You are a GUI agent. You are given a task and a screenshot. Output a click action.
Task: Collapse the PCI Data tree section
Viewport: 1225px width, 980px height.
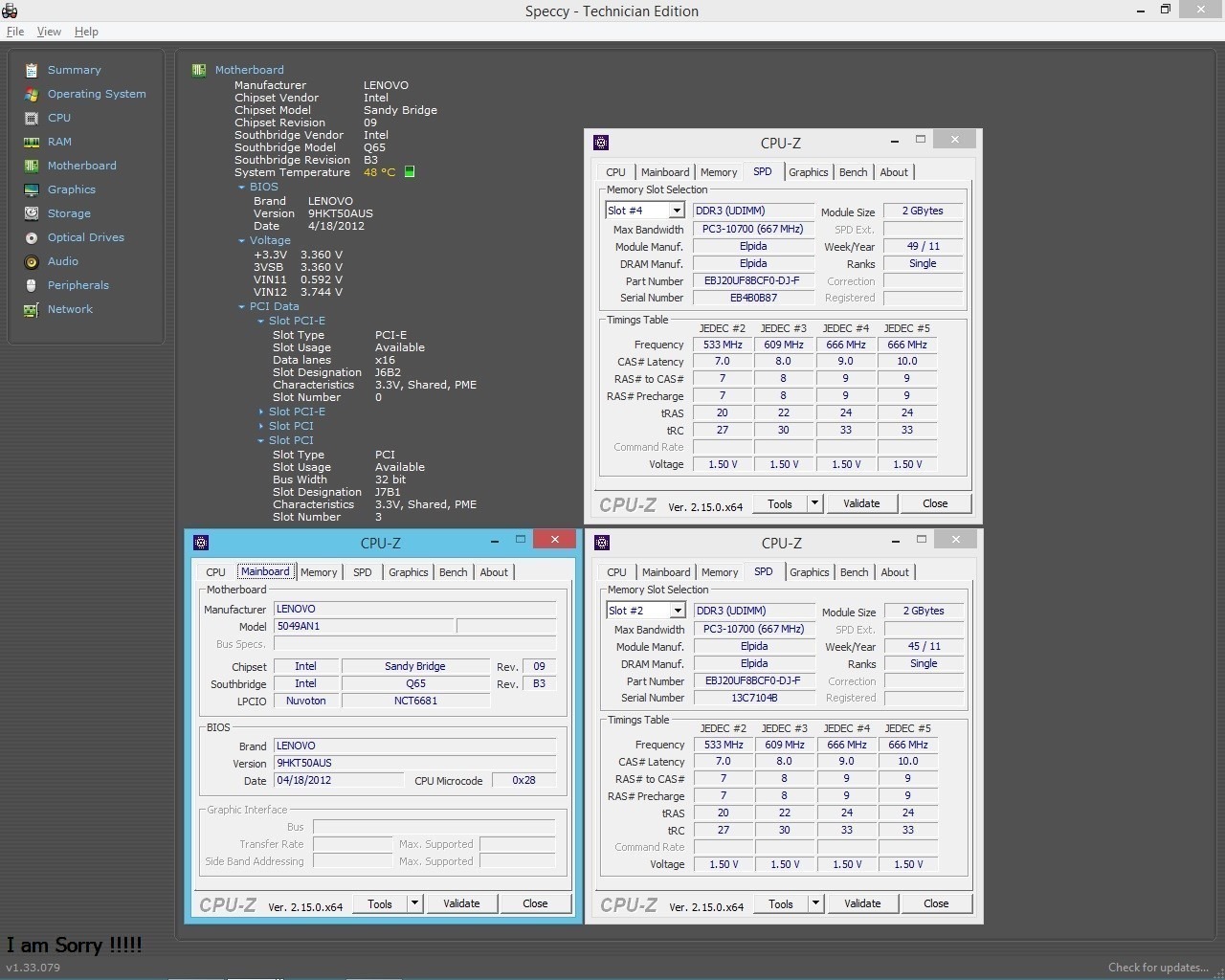[241, 307]
